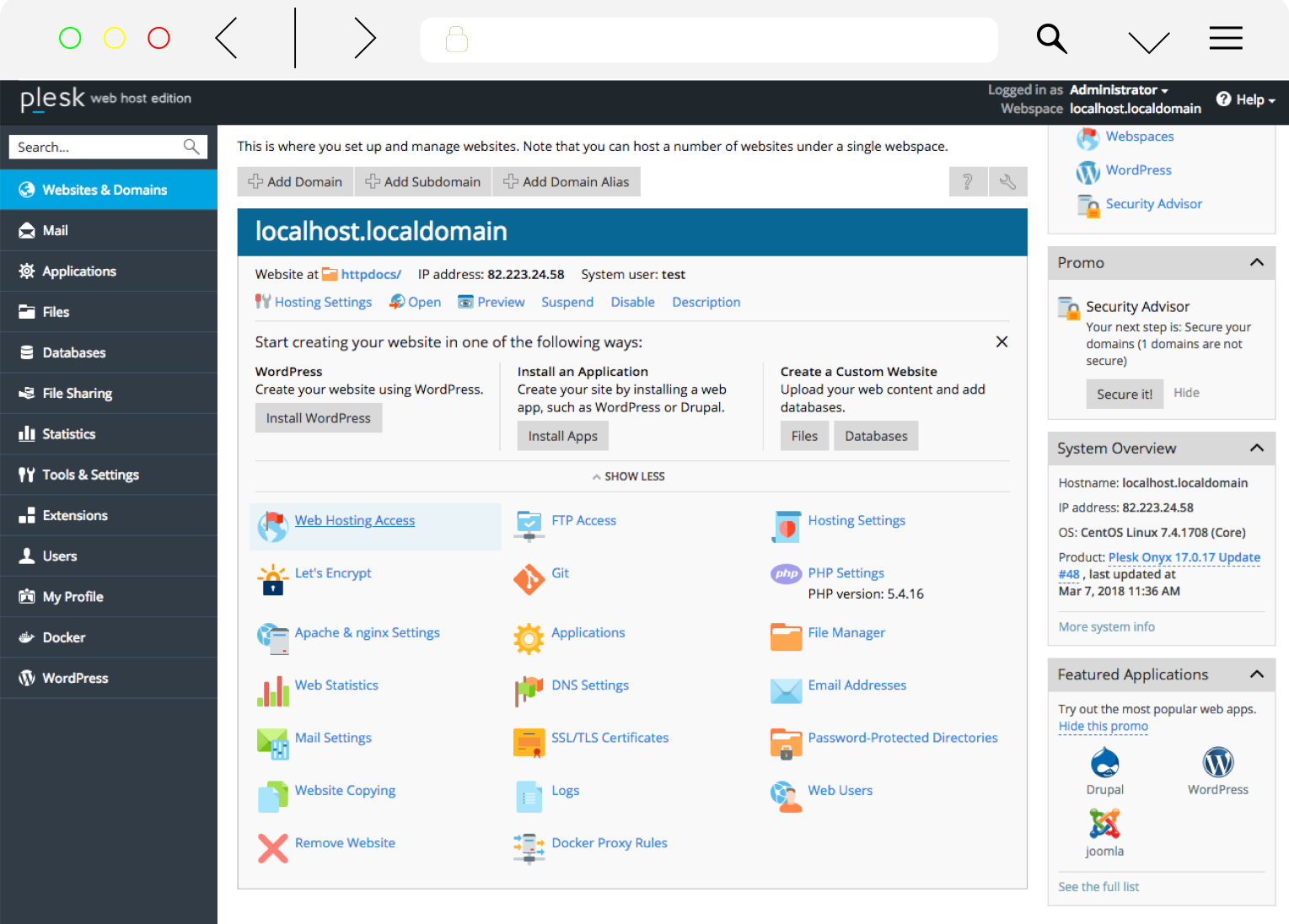The height and width of the screenshot is (924, 1289).
Task: Open Security Advisor link in top panel
Action: tap(1153, 204)
